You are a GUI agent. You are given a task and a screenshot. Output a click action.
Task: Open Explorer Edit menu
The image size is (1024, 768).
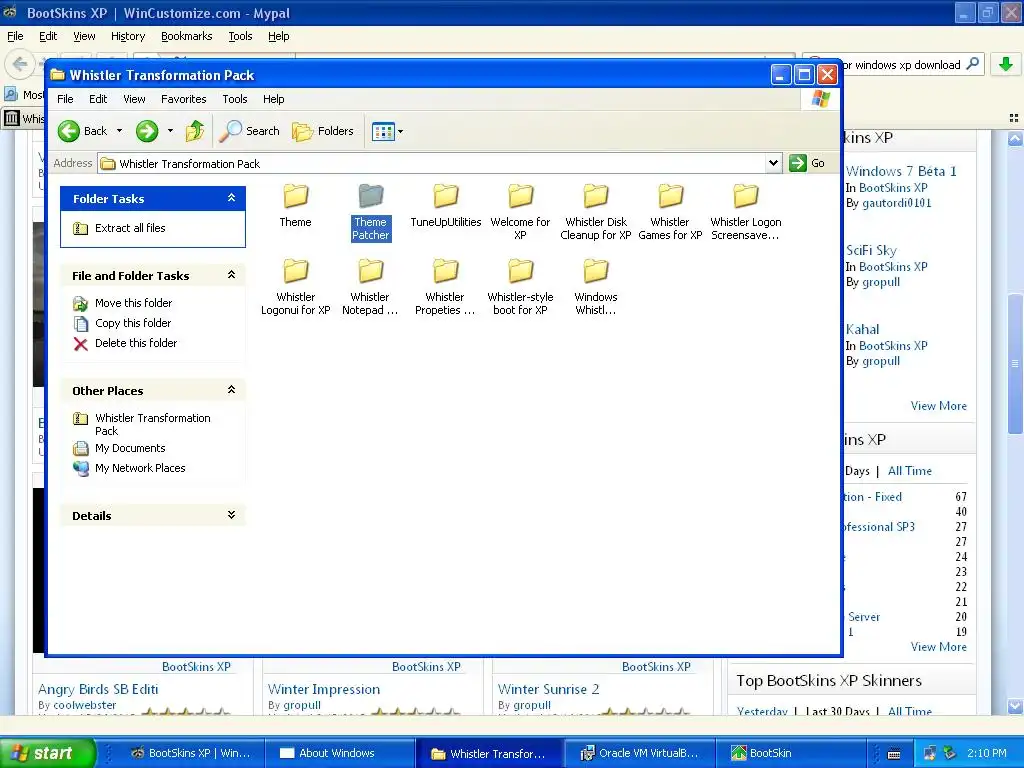[x=98, y=99]
